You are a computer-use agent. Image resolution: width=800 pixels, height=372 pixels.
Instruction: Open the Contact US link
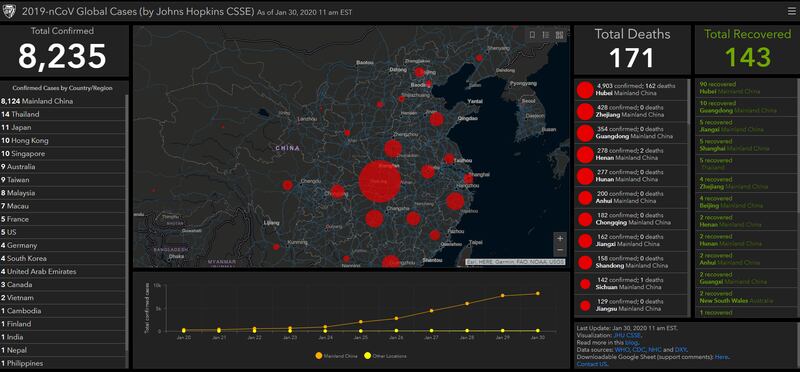[592, 364]
